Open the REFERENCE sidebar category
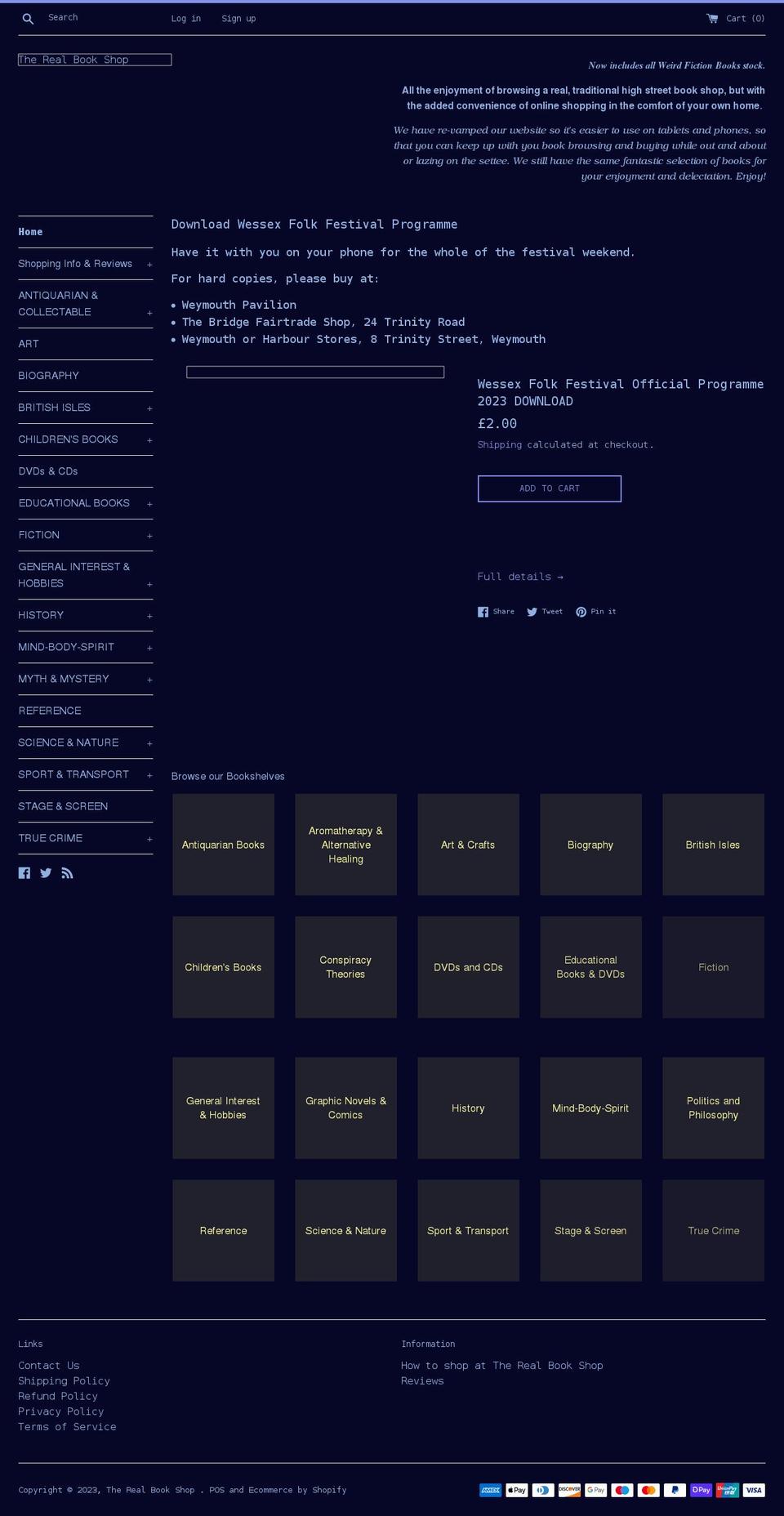The height and width of the screenshot is (1516, 784). pyautogui.click(x=50, y=711)
